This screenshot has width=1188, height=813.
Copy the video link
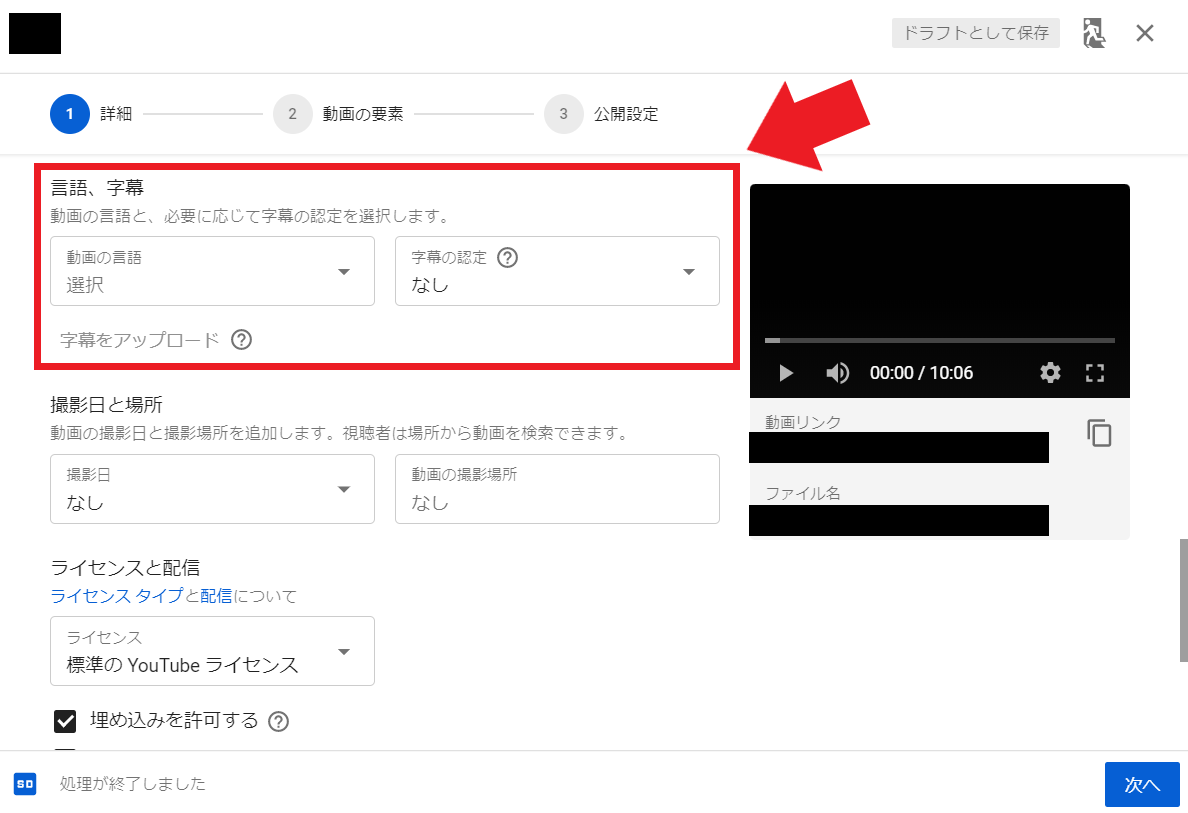click(x=1099, y=433)
